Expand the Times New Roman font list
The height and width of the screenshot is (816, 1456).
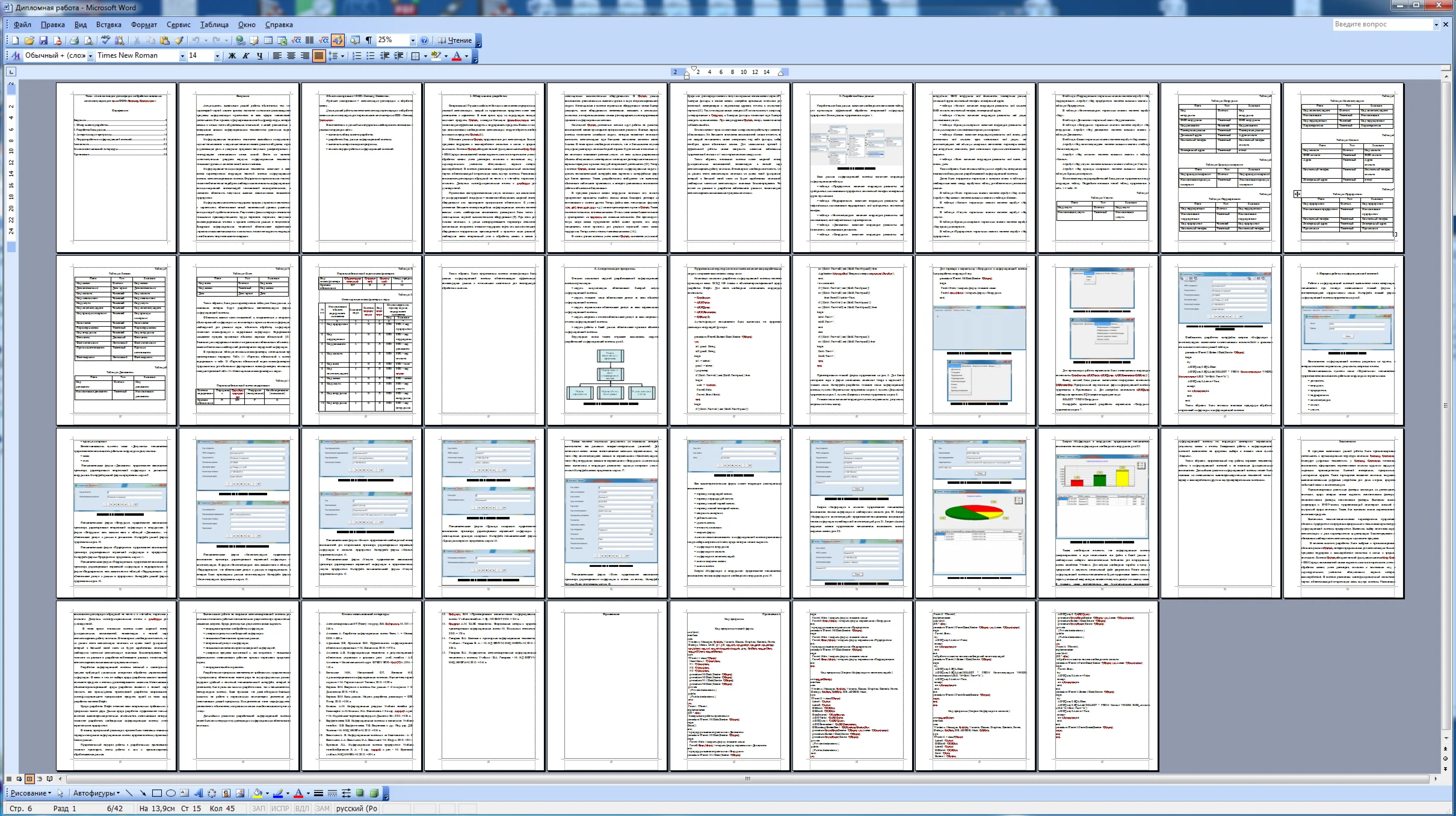[182, 56]
